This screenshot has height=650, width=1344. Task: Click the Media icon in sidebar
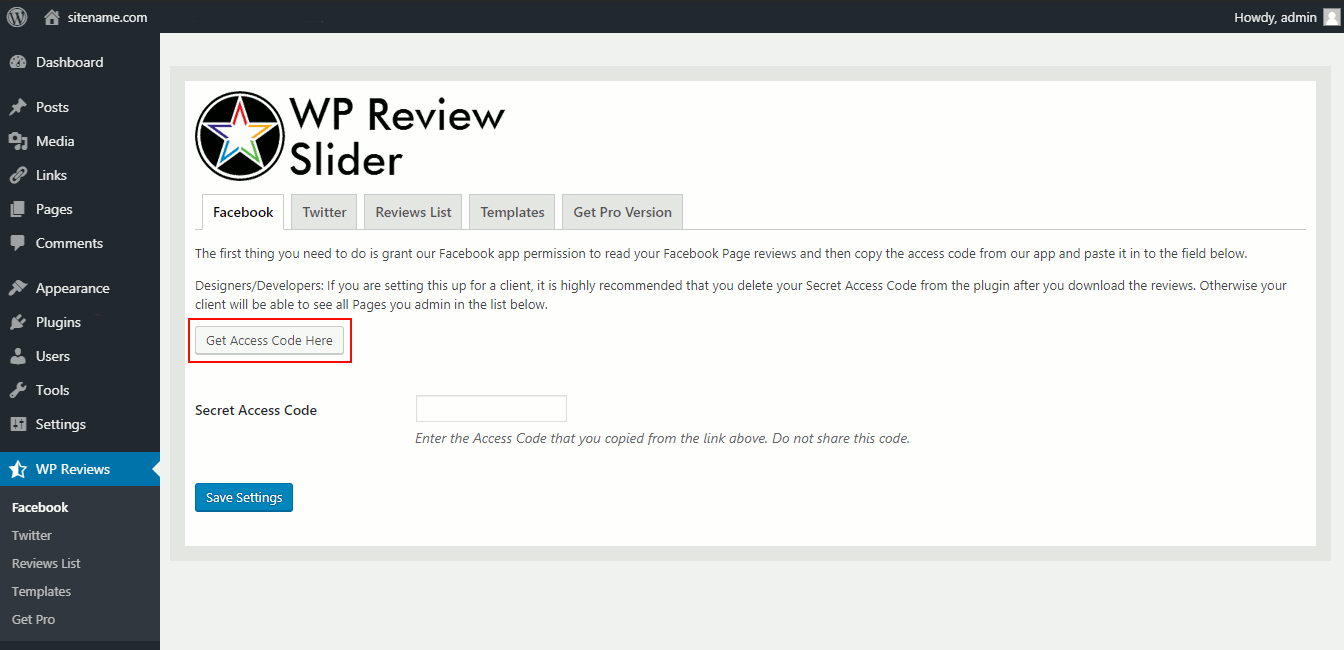tap(18, 141)
